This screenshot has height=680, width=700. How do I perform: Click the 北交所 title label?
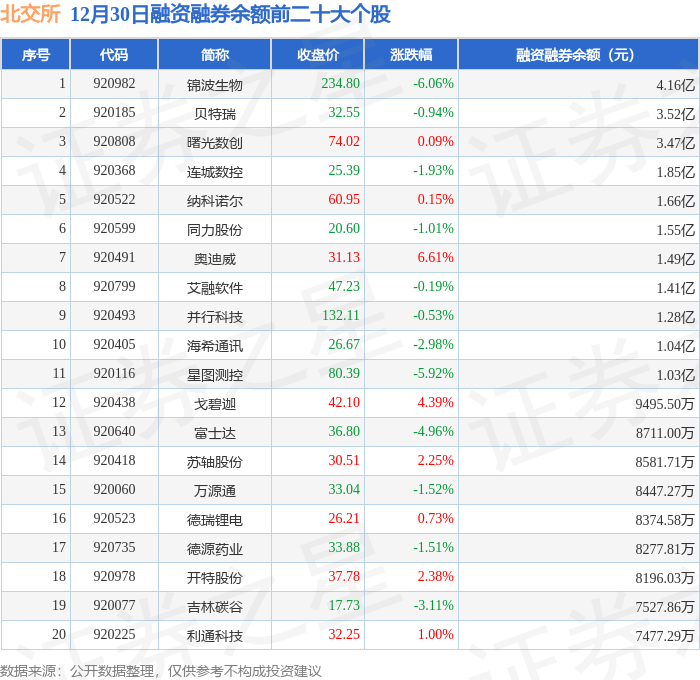pos(30,14)
